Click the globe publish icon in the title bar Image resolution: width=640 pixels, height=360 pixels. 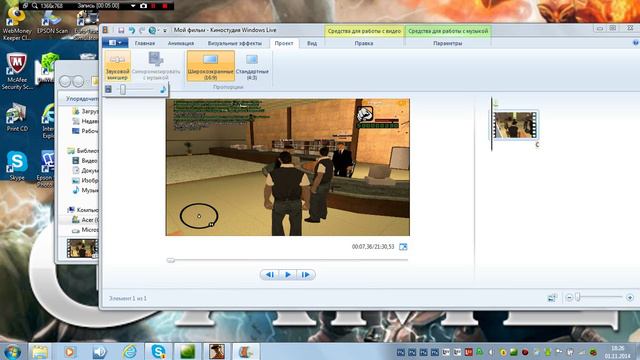[x=152, y=30]
